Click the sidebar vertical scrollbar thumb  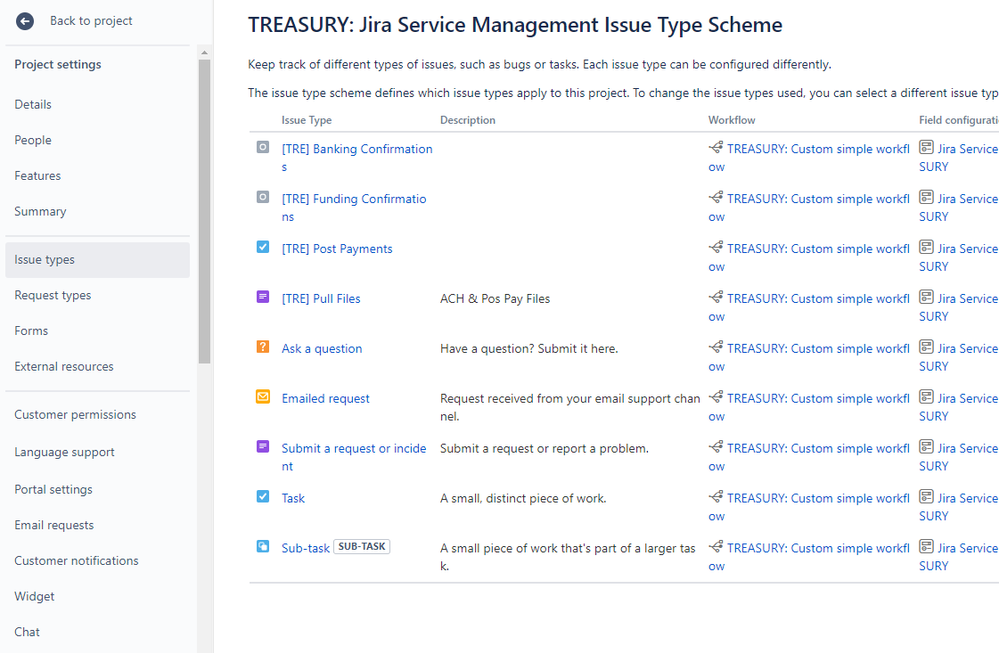click(205, 212)
